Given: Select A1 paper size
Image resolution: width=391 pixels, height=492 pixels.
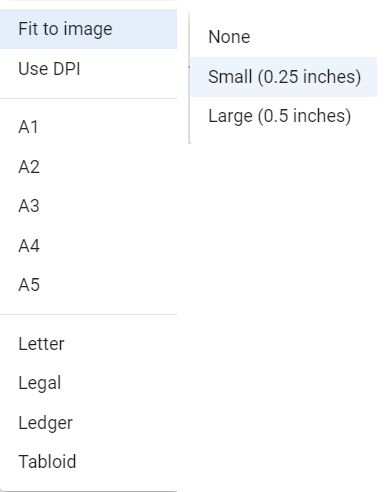Looking at the screenshot, I should tap(88, 127).
